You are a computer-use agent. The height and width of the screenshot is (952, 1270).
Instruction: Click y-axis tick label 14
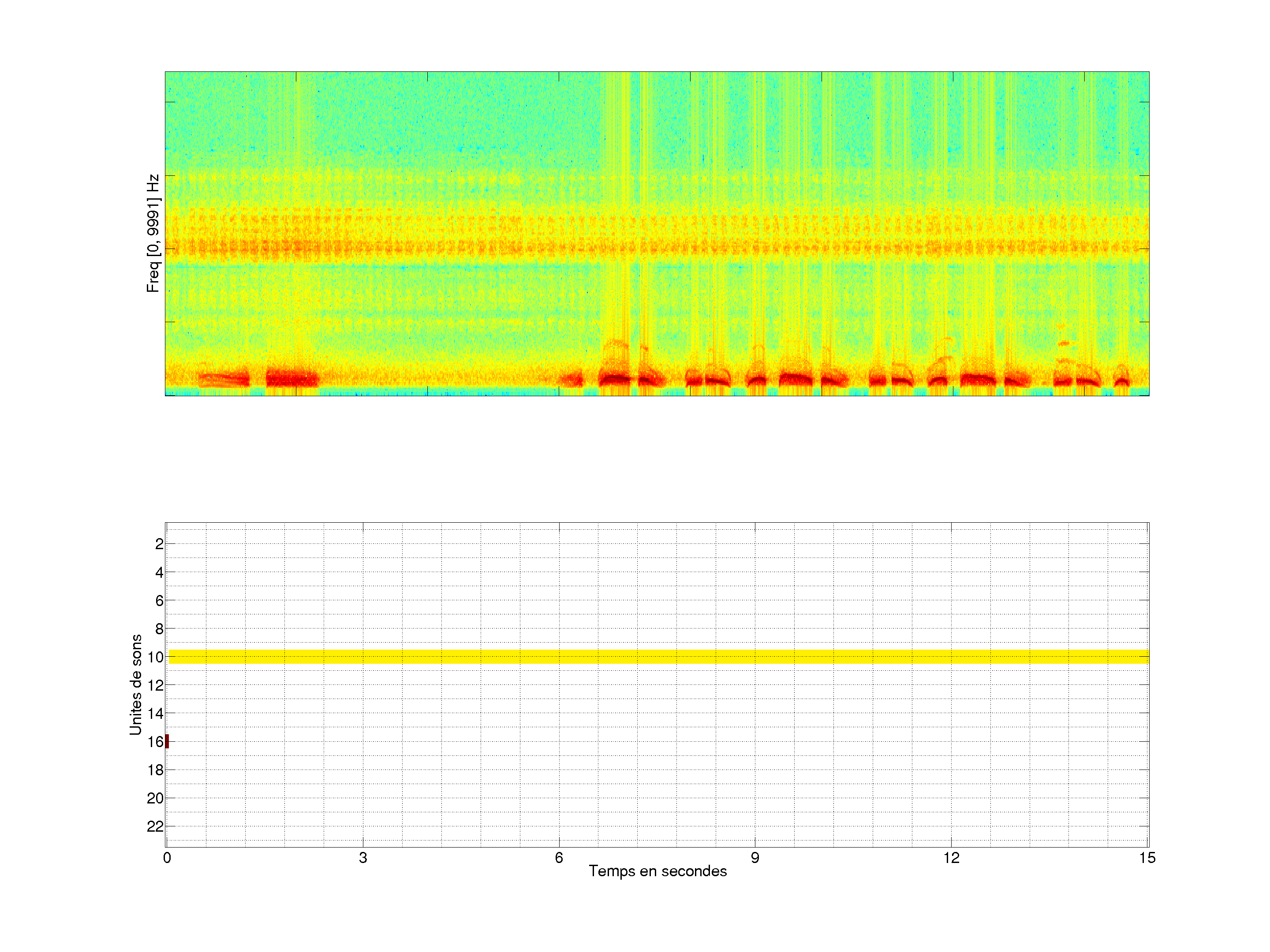[x=155, y=713]
